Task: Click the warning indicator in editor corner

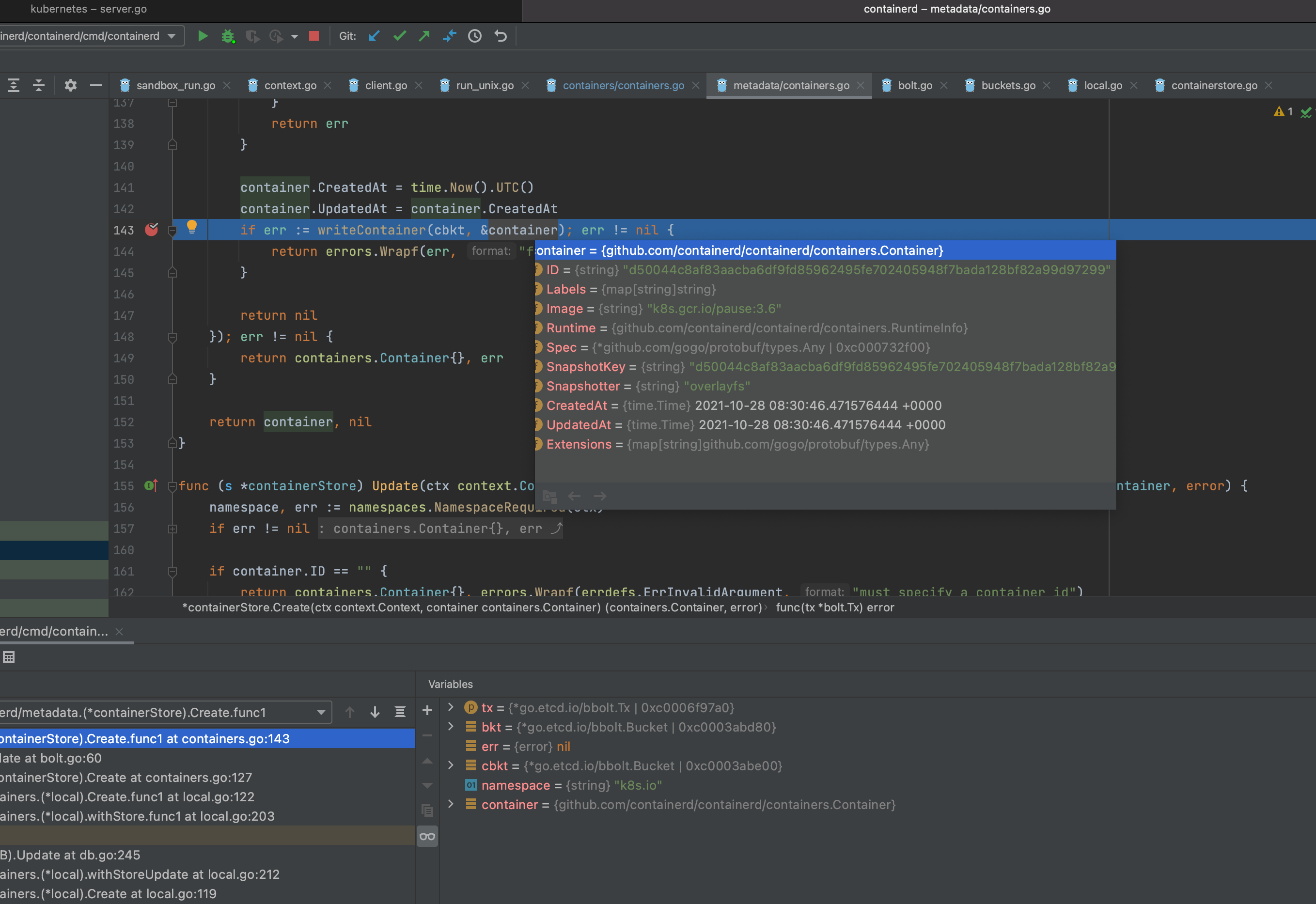Action: pyautogui.click(x=1282, y=111)
